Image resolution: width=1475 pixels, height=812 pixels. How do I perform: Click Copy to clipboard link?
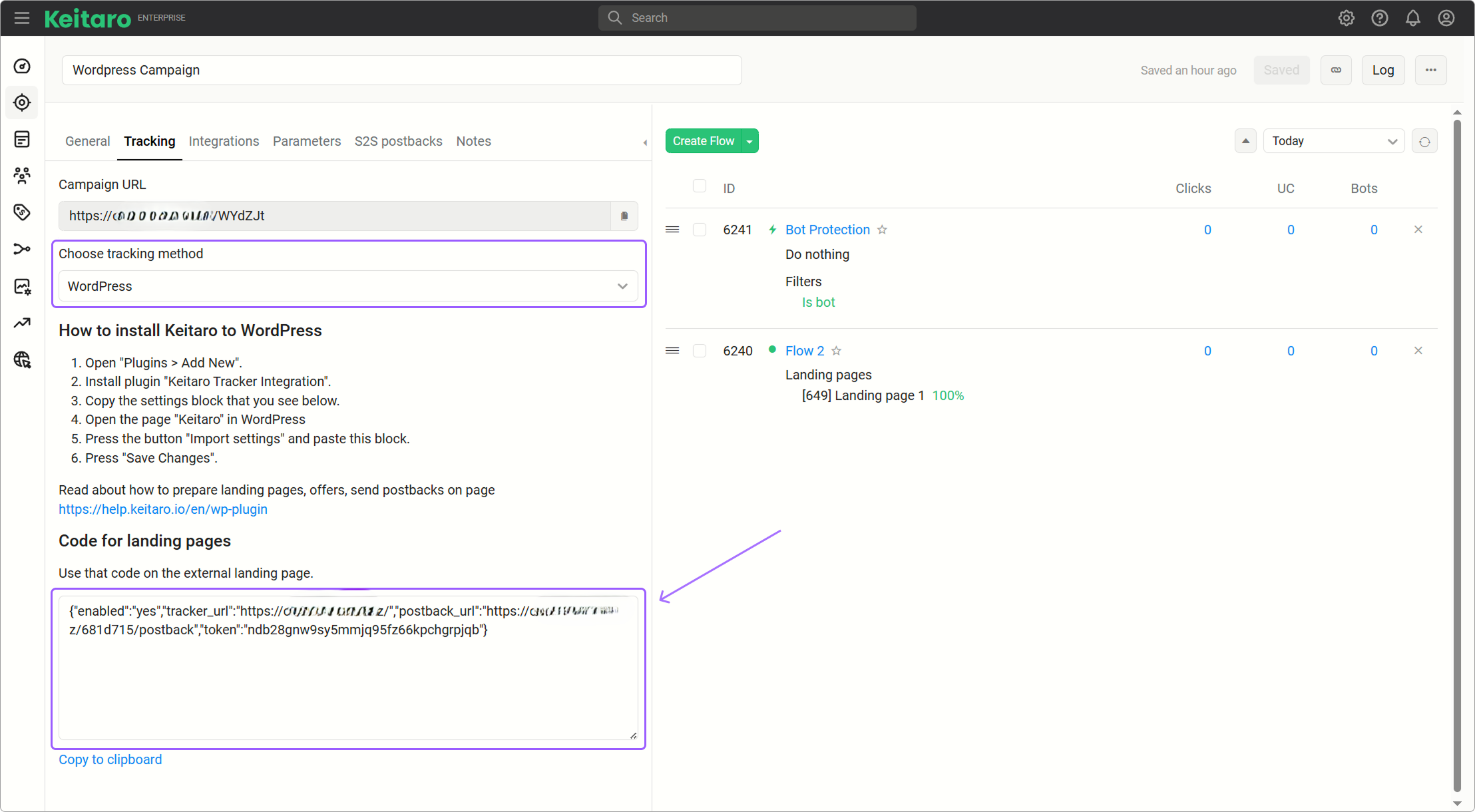point(110,759)
